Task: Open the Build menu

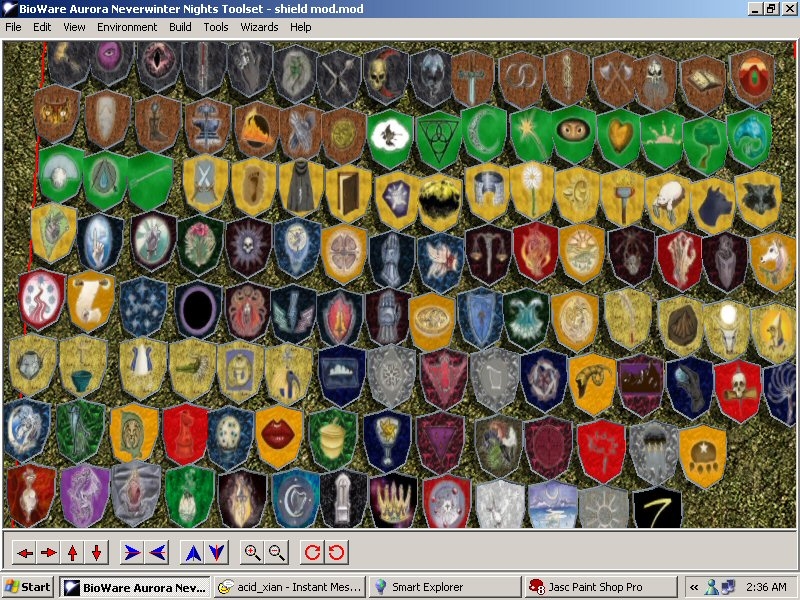Action: (x=180, y=27)
